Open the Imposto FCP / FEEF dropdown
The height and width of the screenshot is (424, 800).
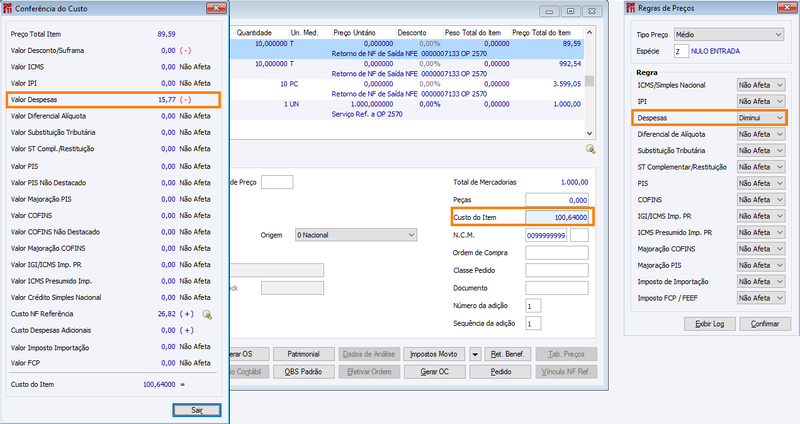pos(761,298)
